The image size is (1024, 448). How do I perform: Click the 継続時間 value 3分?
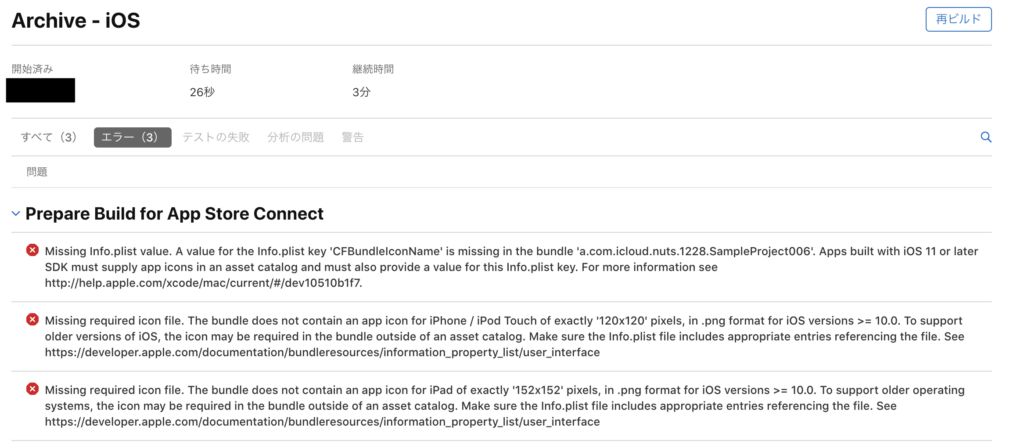(x=361, y=92)
